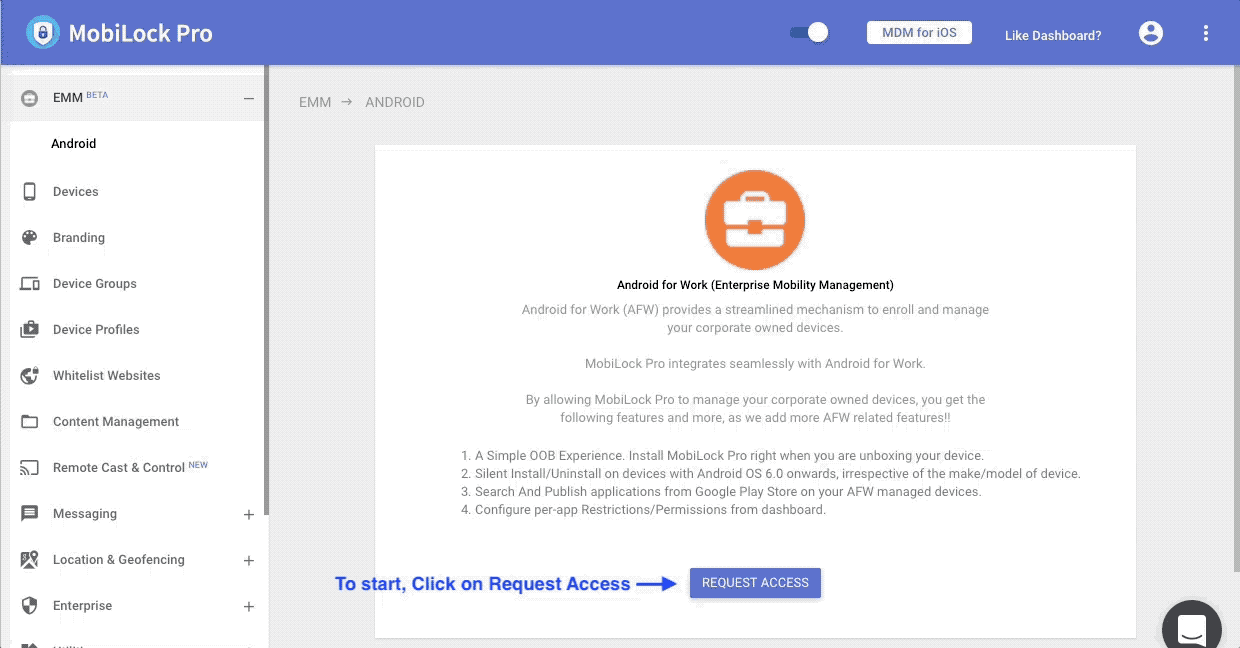Screen dimensions: 1240x648
Task: Click the Enterprise shield icon
Action: (x=30, y=606)
